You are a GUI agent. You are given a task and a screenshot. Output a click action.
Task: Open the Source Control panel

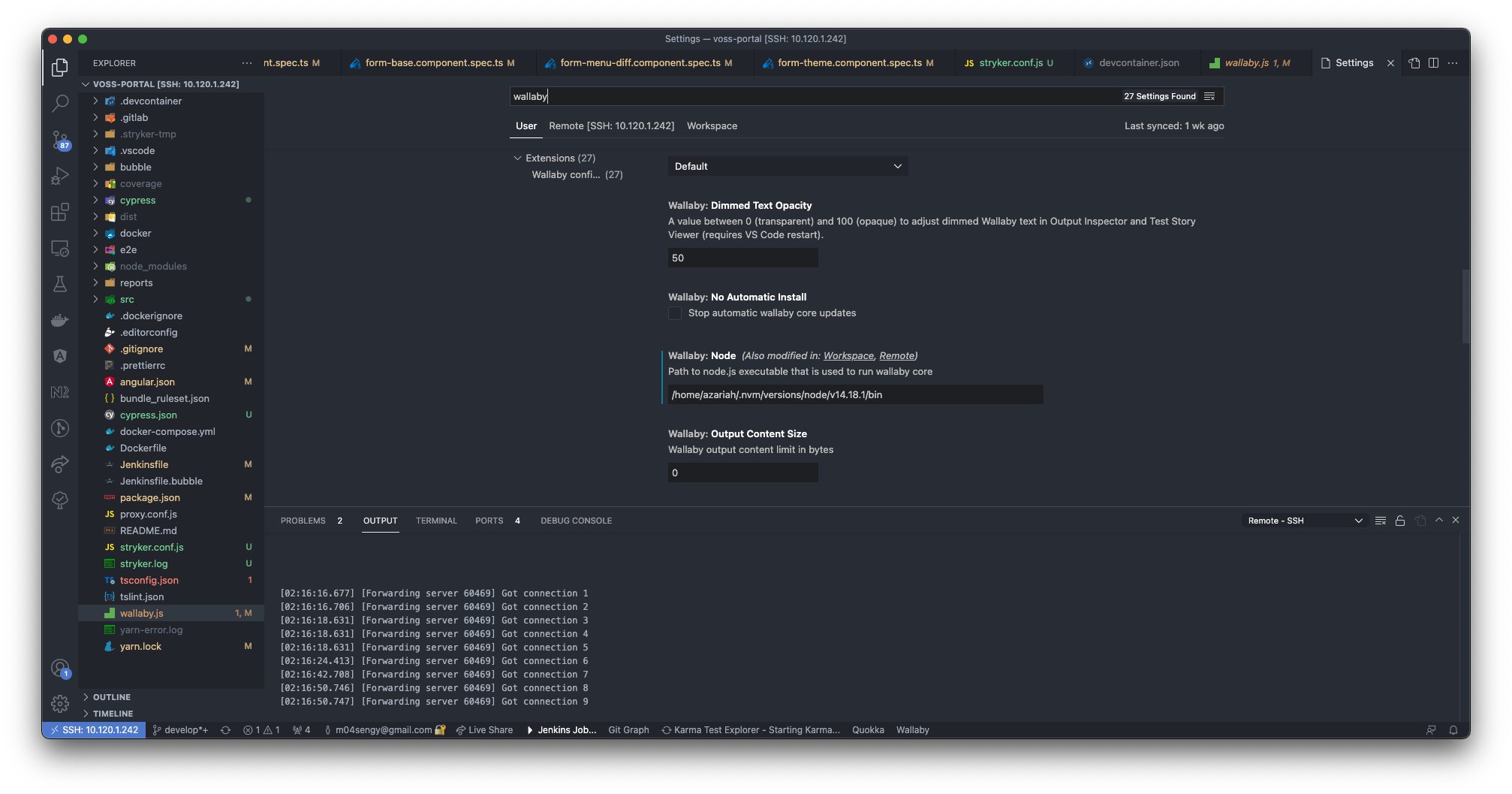coord(60,139)
